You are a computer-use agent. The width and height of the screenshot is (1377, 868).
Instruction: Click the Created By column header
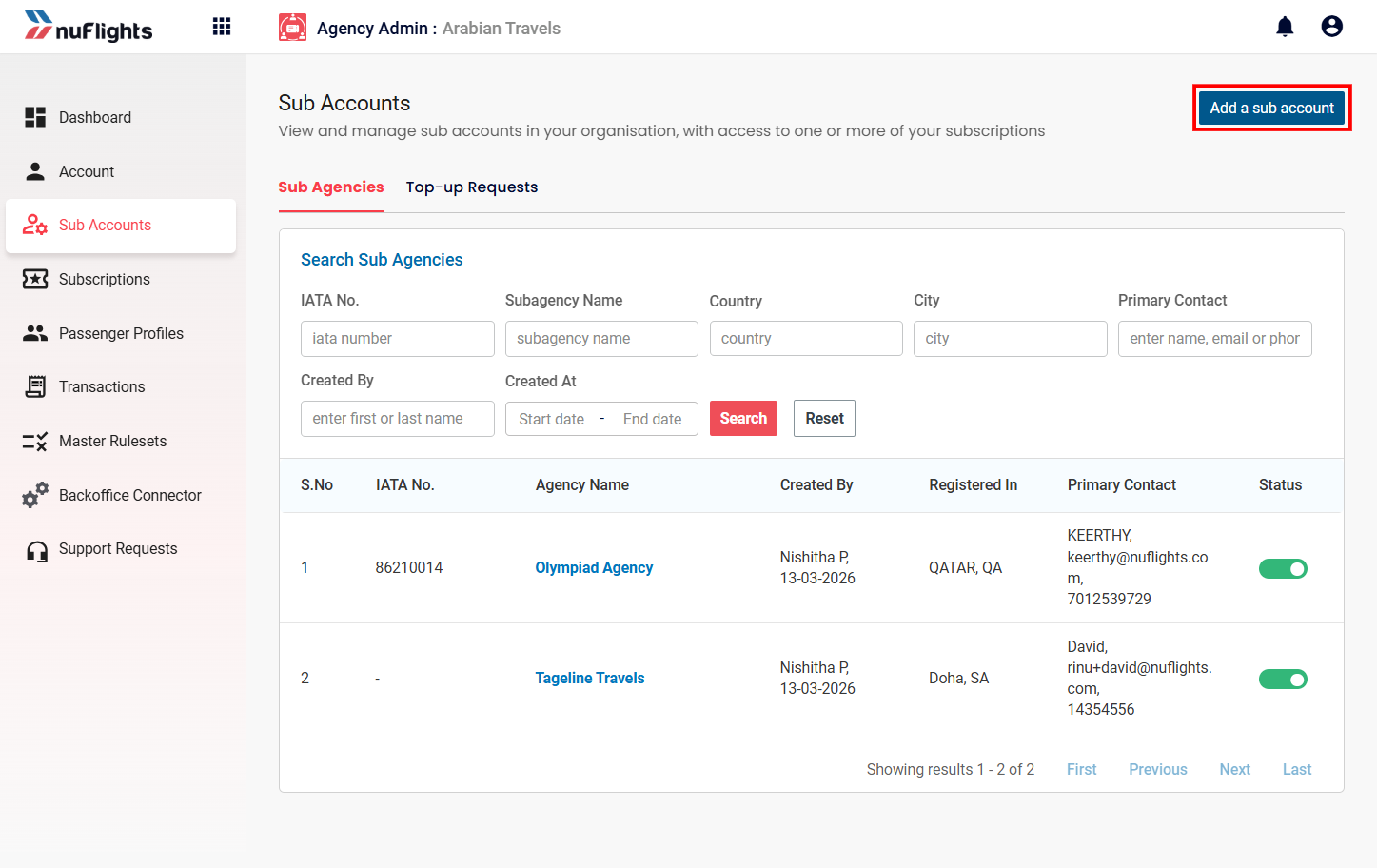[x=816, y=484]
